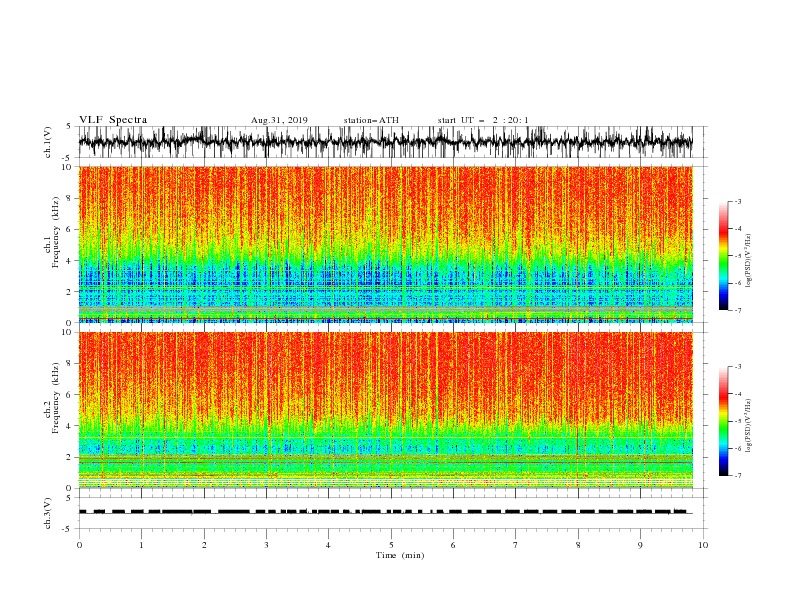Click the '-7' label on ch.2 color bar
Screen dimensions: 792x612
click(x=738, y=476)
